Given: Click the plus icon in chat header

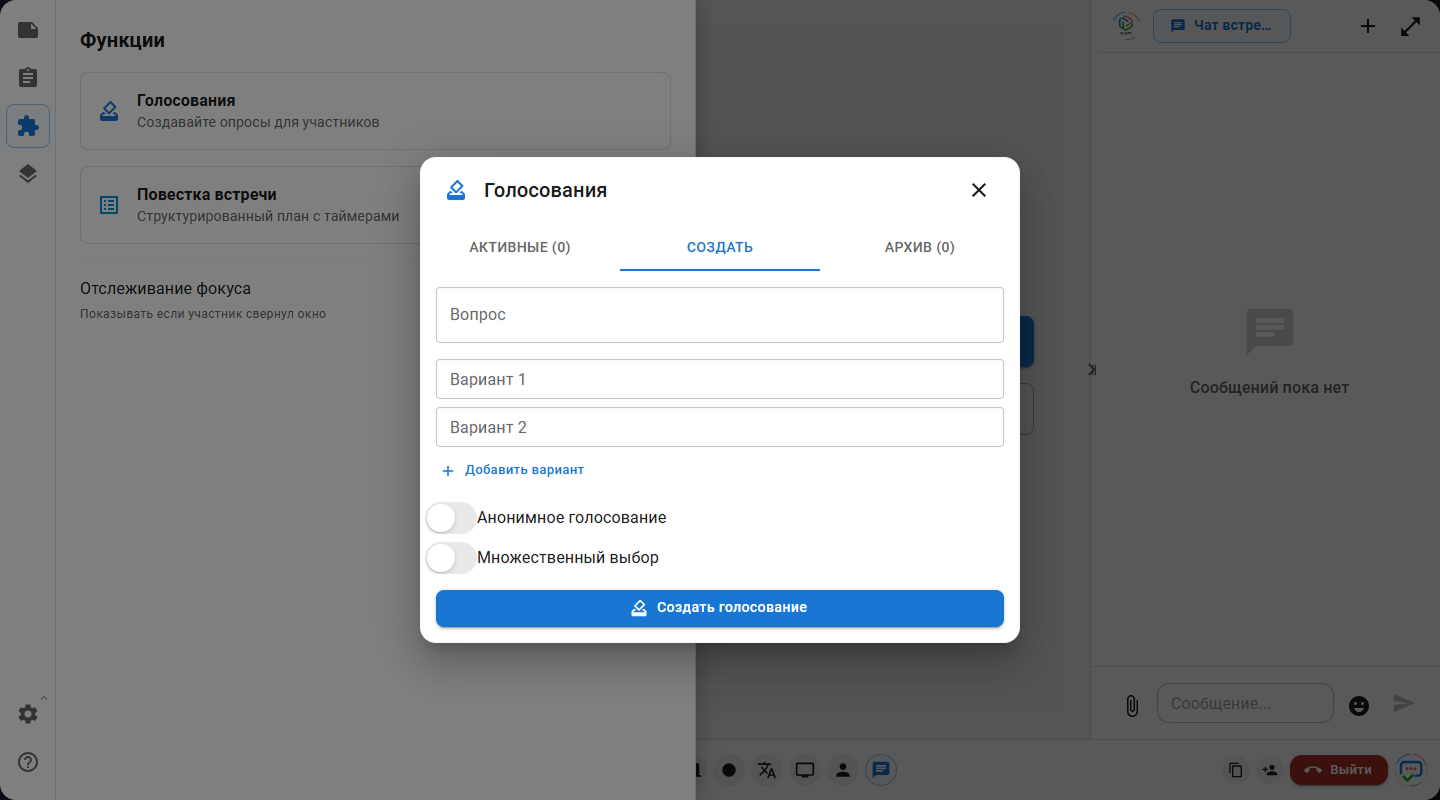Looking at the screenshot, I should (1368, 27).
